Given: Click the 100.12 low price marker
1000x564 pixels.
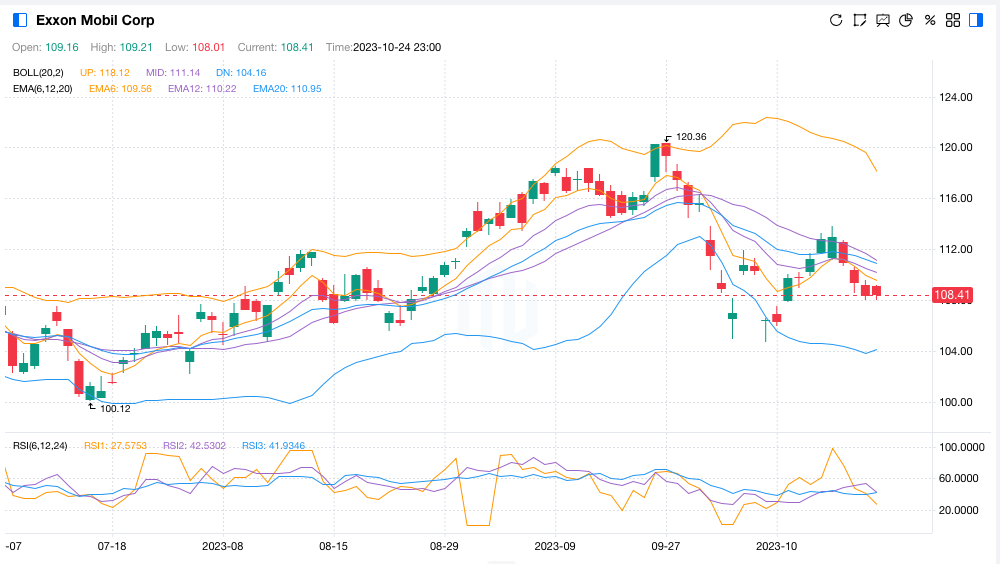Looking at the screenshot, I should click(x=115, y=408).
